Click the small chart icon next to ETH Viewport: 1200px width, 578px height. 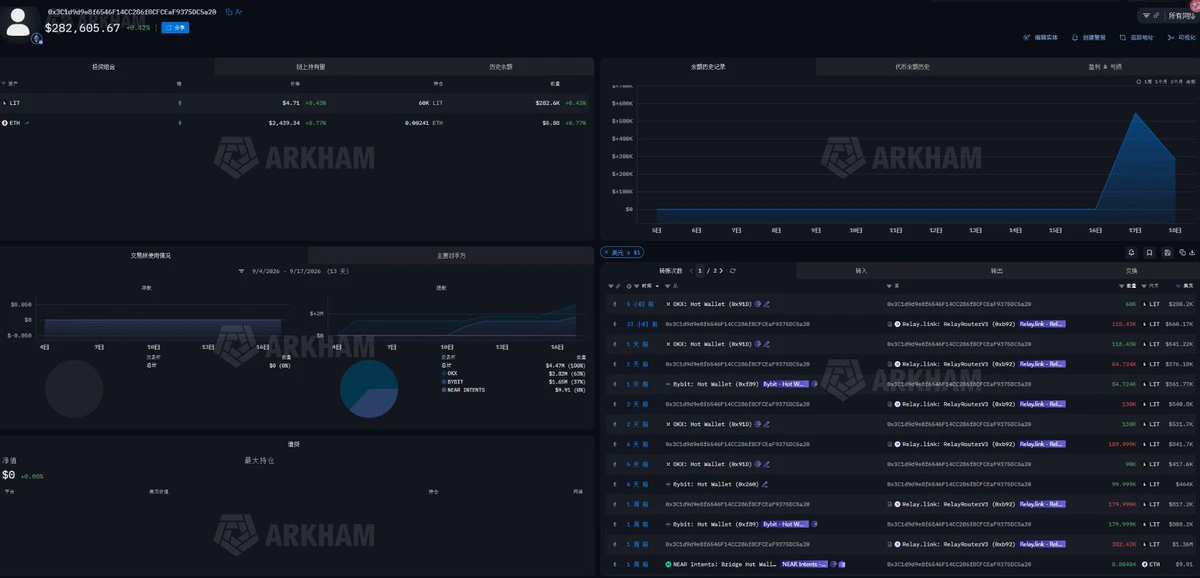pos(26,122)
